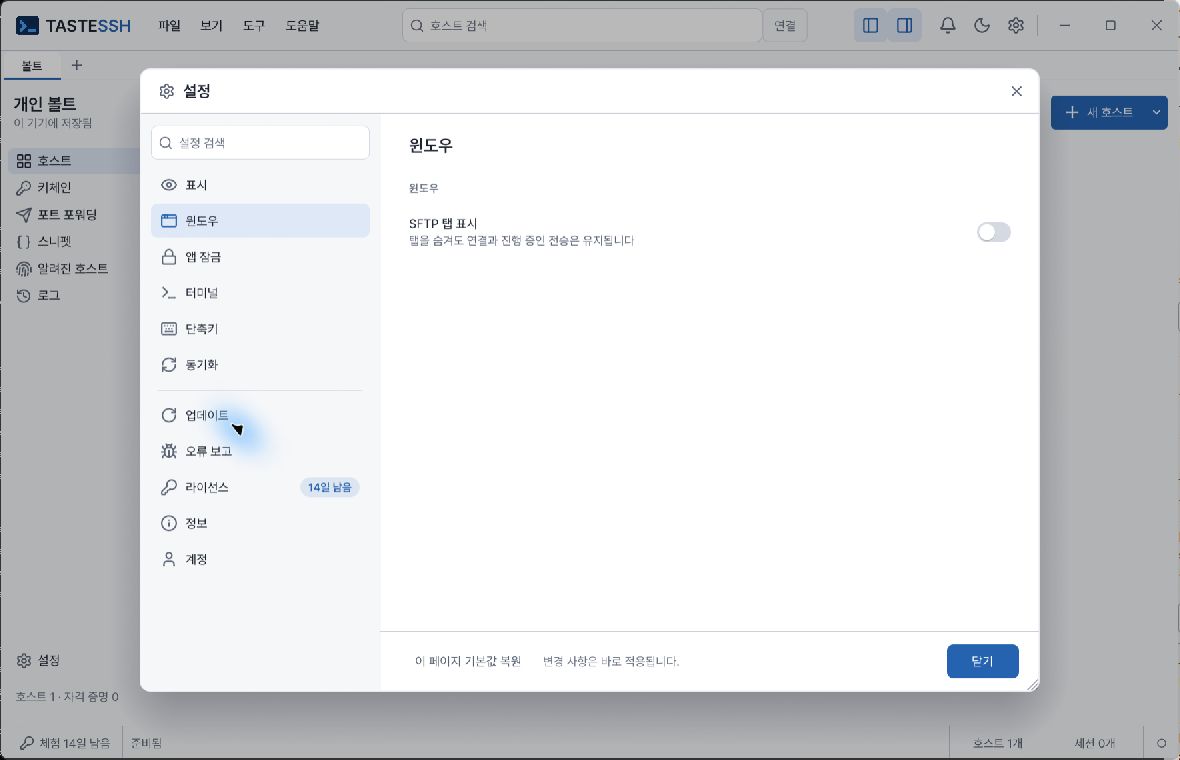The width and height of the screenshot is (1180, 760).
Task: Switch to the 볼트 tab
Action: [32, 66]
